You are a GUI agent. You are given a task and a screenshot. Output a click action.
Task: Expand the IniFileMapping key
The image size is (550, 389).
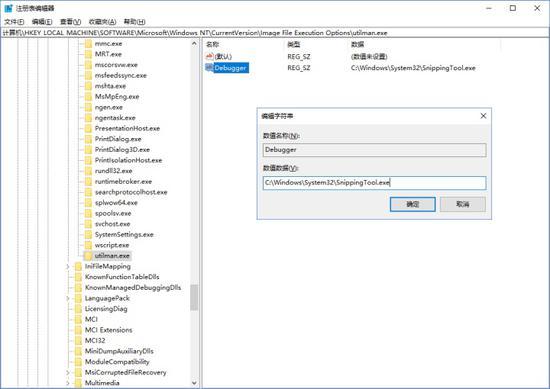pyautogui.click(x=68, y=267)
